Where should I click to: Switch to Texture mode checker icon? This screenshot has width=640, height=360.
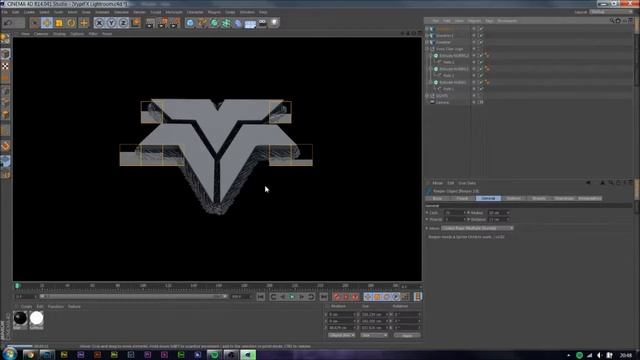click(5, 66)
